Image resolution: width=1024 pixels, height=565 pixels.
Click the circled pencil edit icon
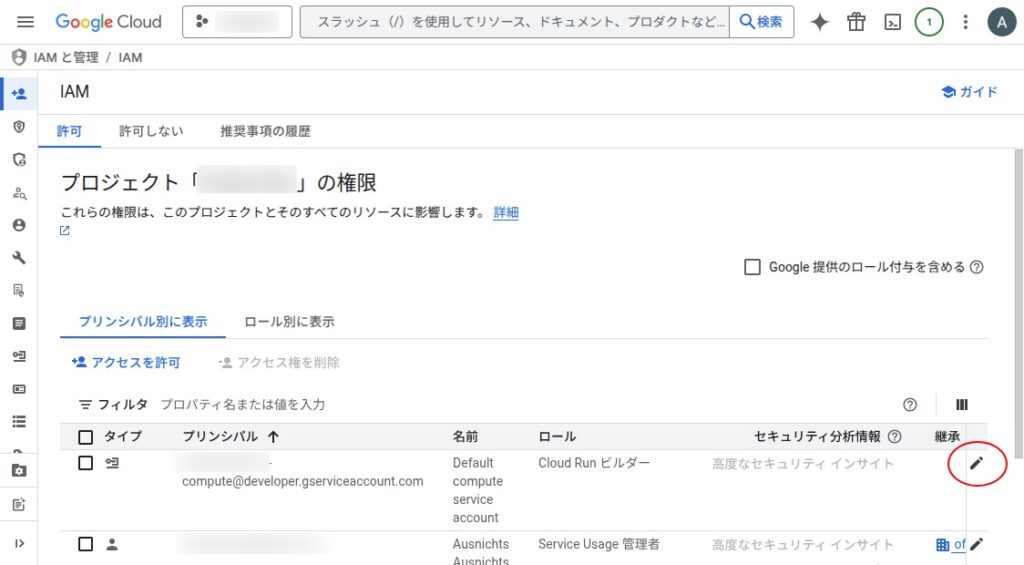[976, 462]
